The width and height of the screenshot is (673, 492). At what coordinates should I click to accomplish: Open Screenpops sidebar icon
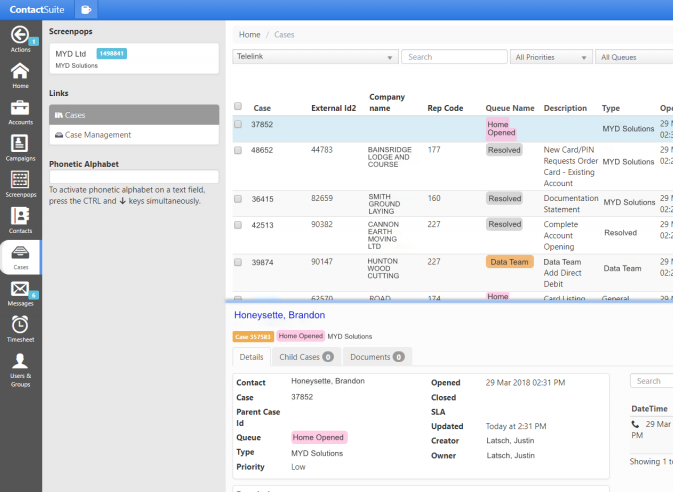tap(20, 179)
